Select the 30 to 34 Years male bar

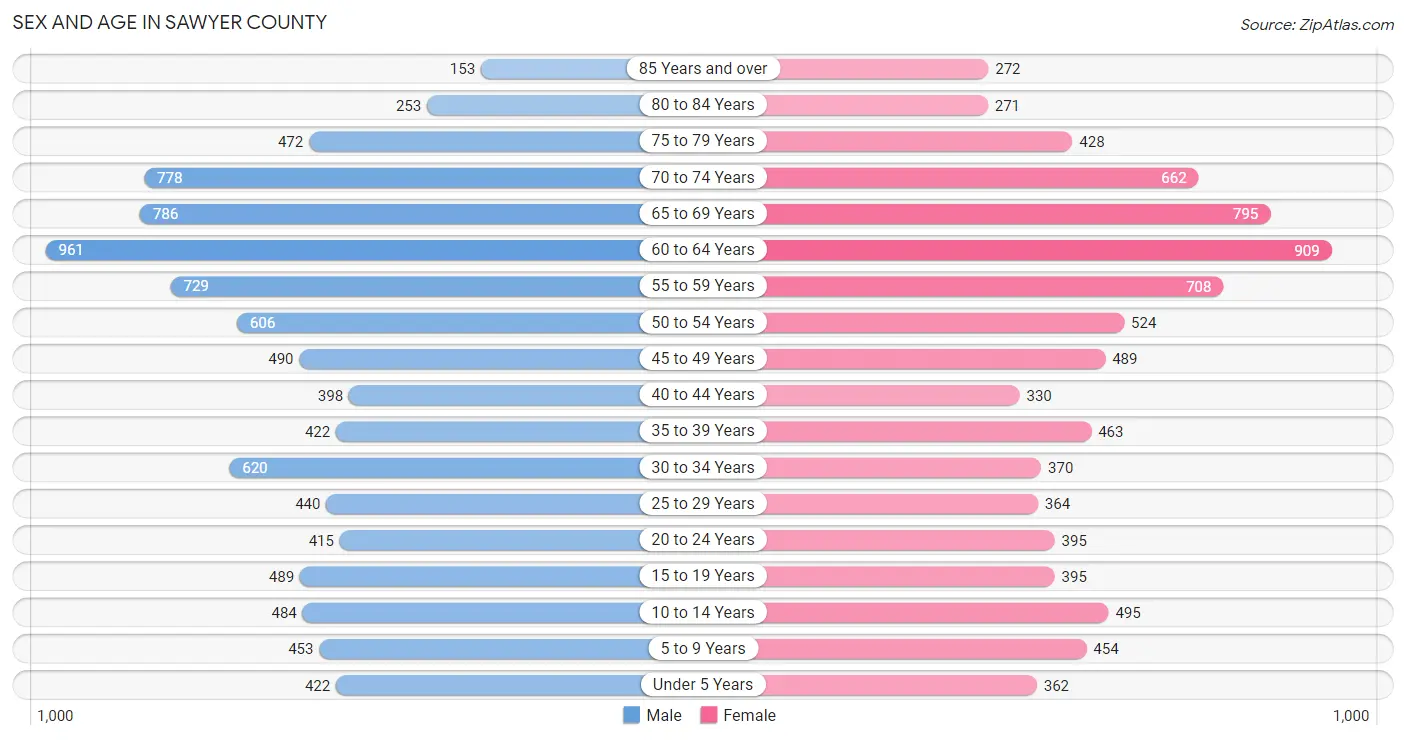coord(466,468)
